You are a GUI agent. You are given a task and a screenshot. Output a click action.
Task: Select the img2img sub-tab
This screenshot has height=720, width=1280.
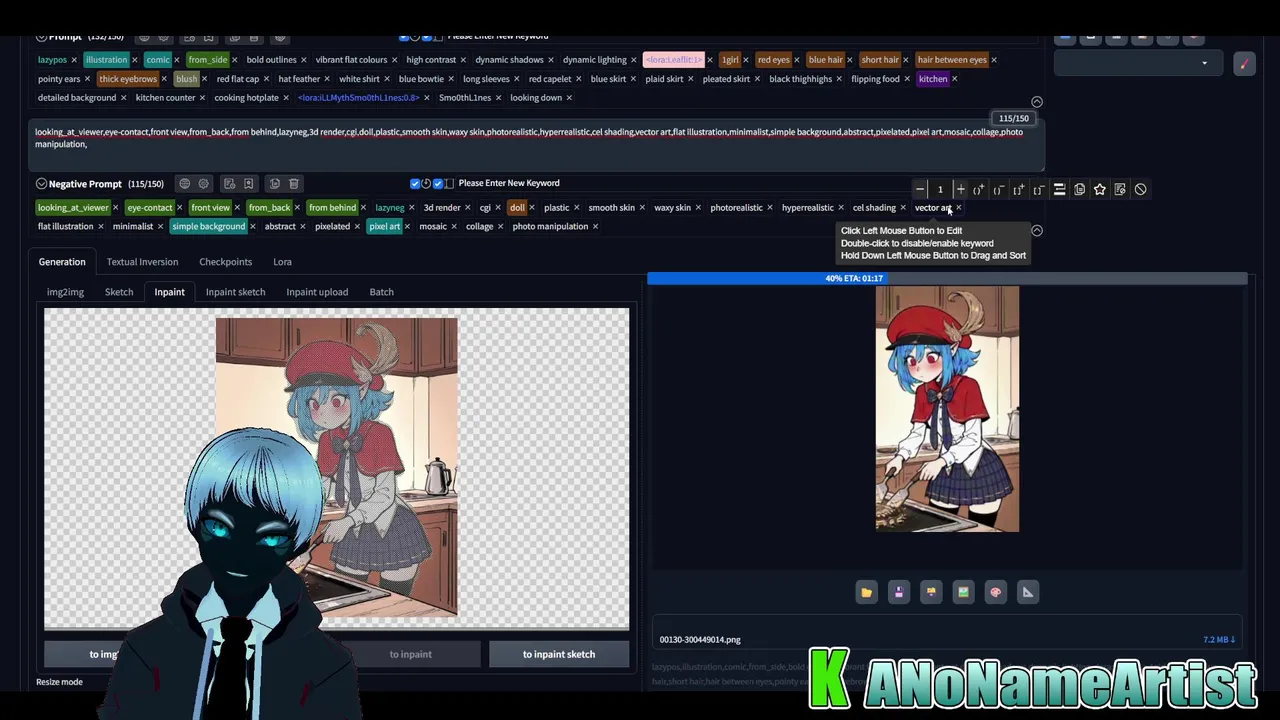(x=65, y=292)
